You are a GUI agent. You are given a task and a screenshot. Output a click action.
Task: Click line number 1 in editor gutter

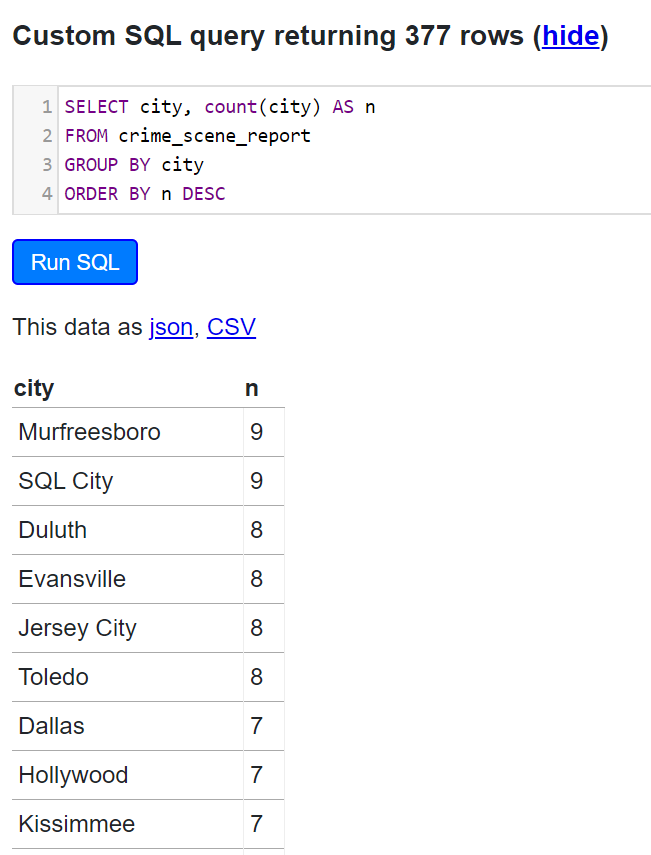[47, 107]
